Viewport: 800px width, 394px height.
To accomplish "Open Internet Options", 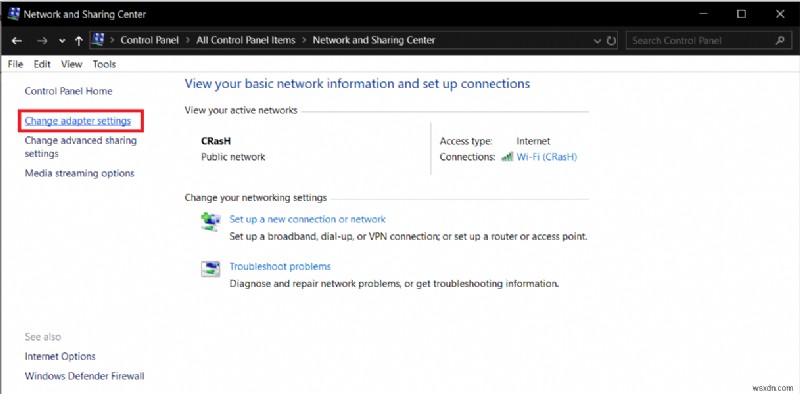I will click(60, 356).
